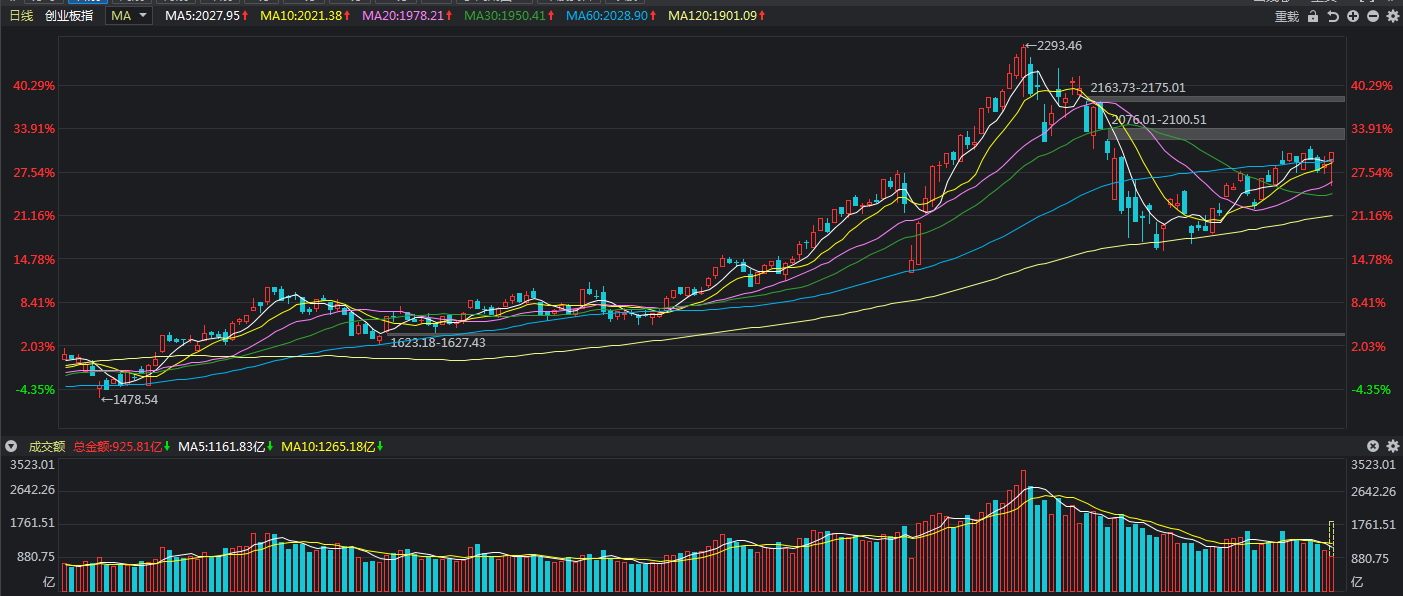Viewport: 1403px width, 596px height.
Task: Close the volume panel with X icon
Action: click(1373, 446)
